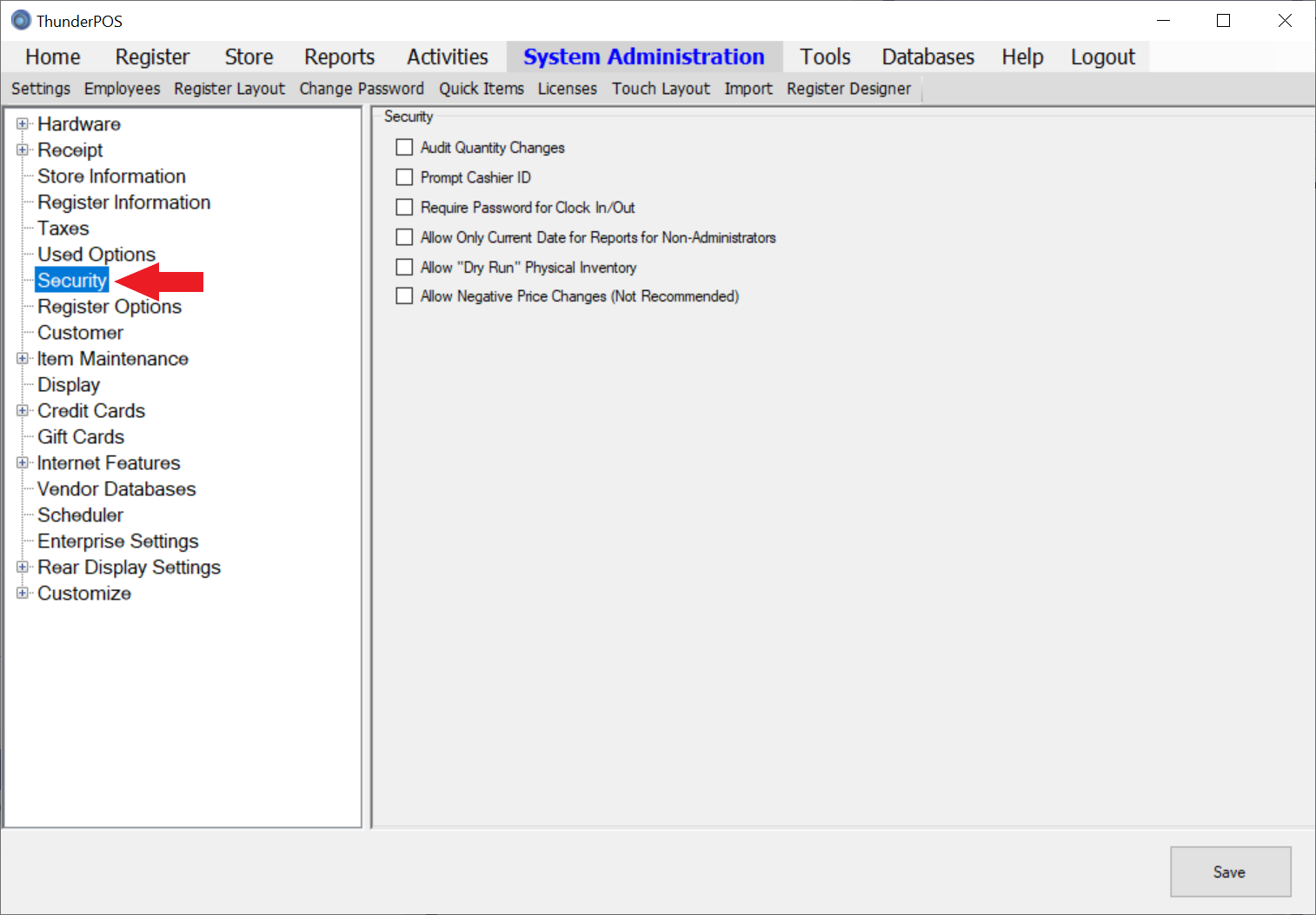1316x915 pixels.
Task: Enable Audit Quantity Changes checkbox
Action: (x=404, y=148)
